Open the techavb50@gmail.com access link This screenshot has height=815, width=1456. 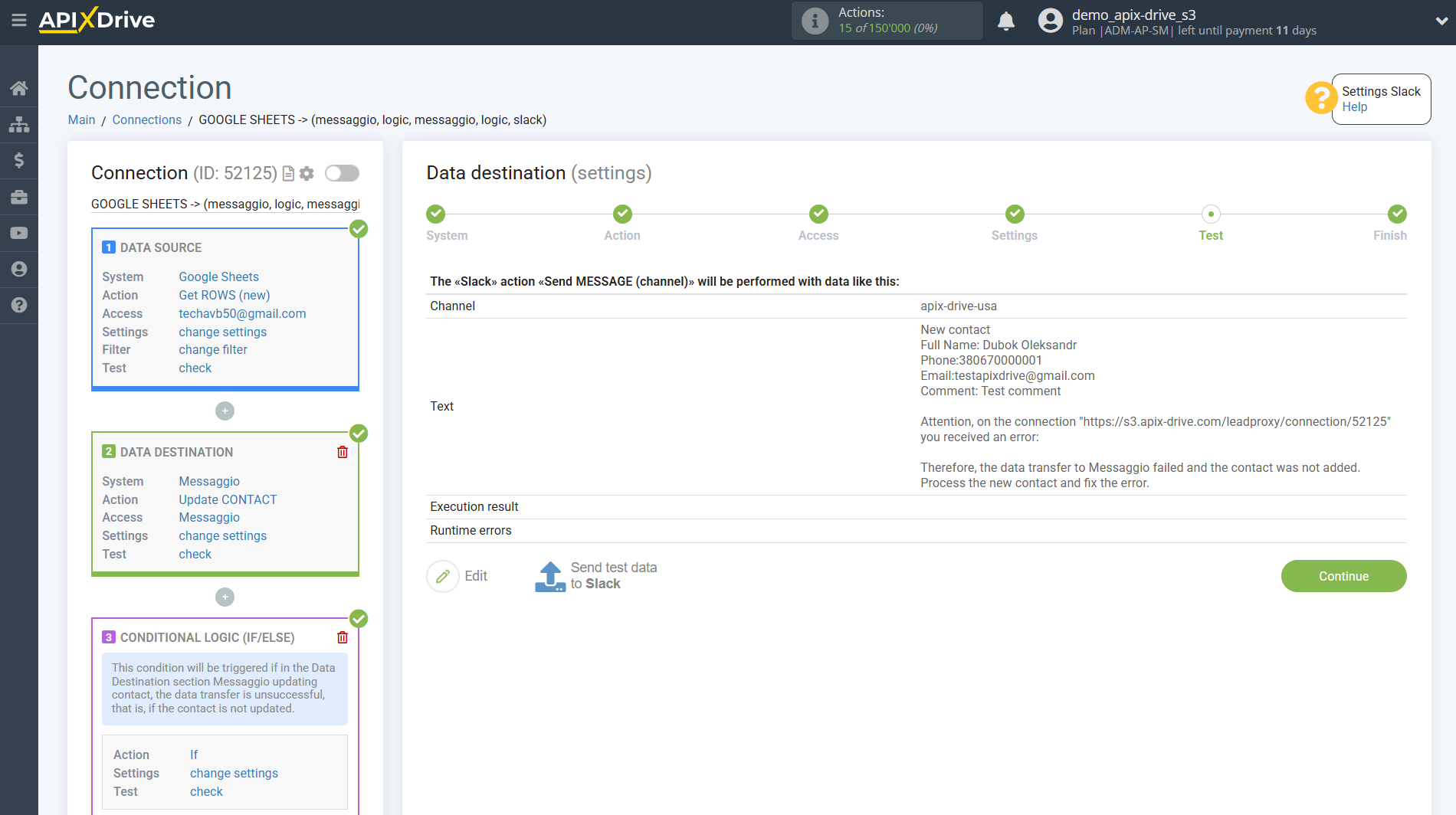coord(242,313)
